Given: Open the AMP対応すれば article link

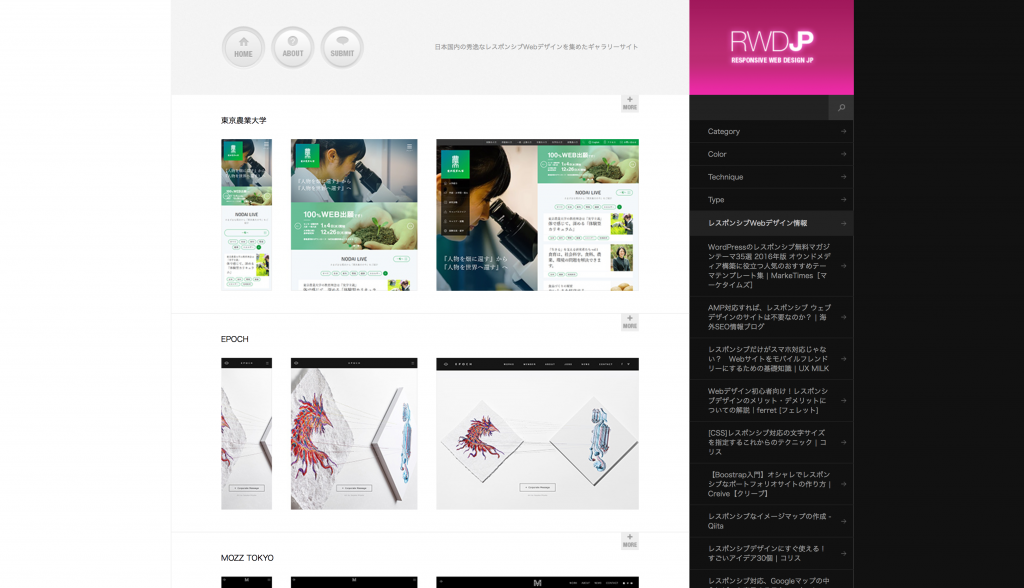Looking at the screenshot, I should coord(771,317).
